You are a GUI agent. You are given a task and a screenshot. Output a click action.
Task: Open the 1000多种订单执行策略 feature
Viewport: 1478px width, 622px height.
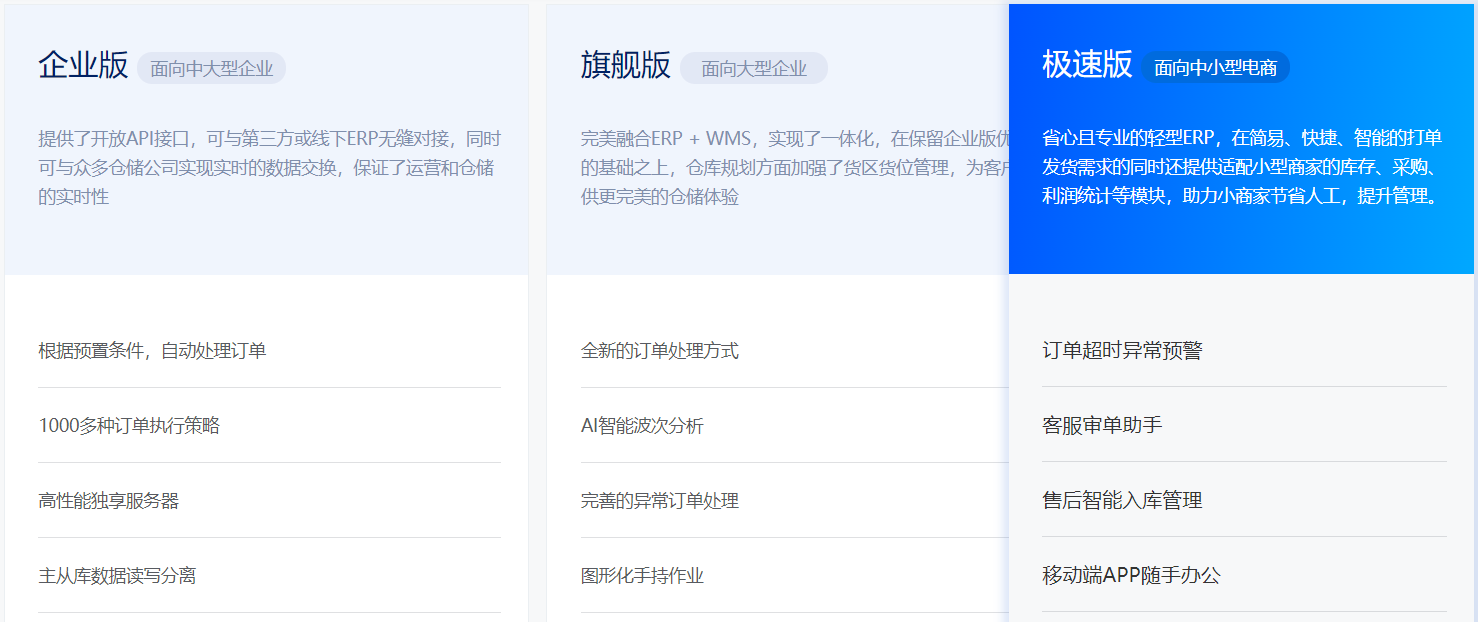click(129, 426)
